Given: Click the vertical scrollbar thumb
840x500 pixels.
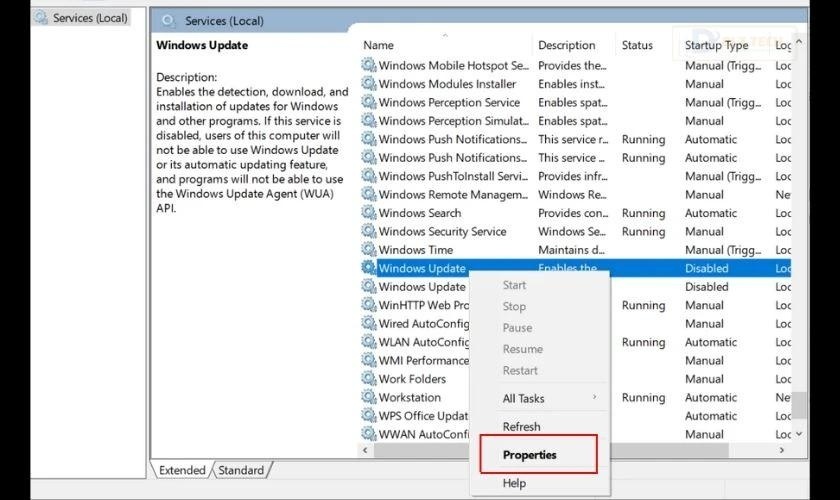Looking at the screenshot, I should (799, 405).
